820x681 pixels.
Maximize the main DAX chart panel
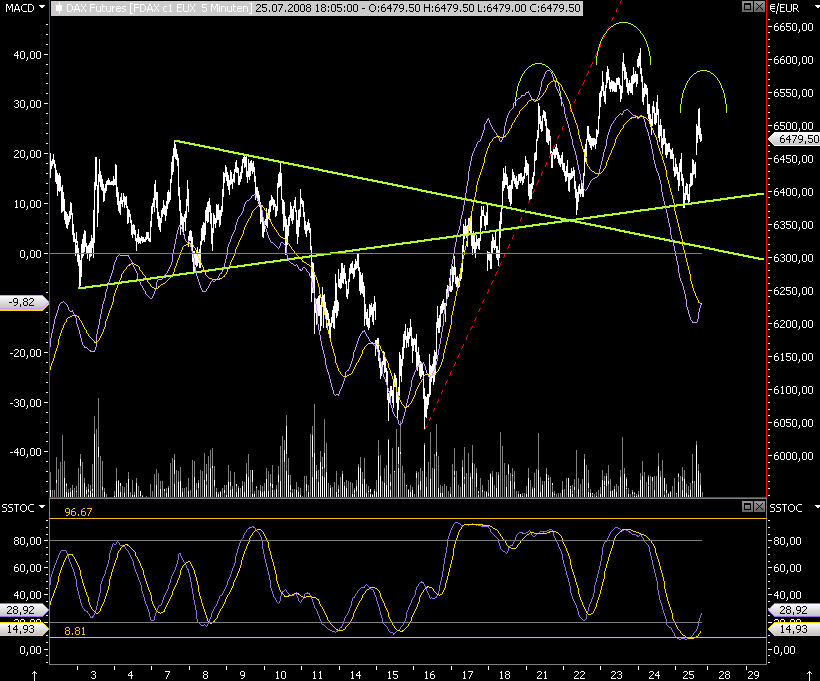click(x=748, y=7)
